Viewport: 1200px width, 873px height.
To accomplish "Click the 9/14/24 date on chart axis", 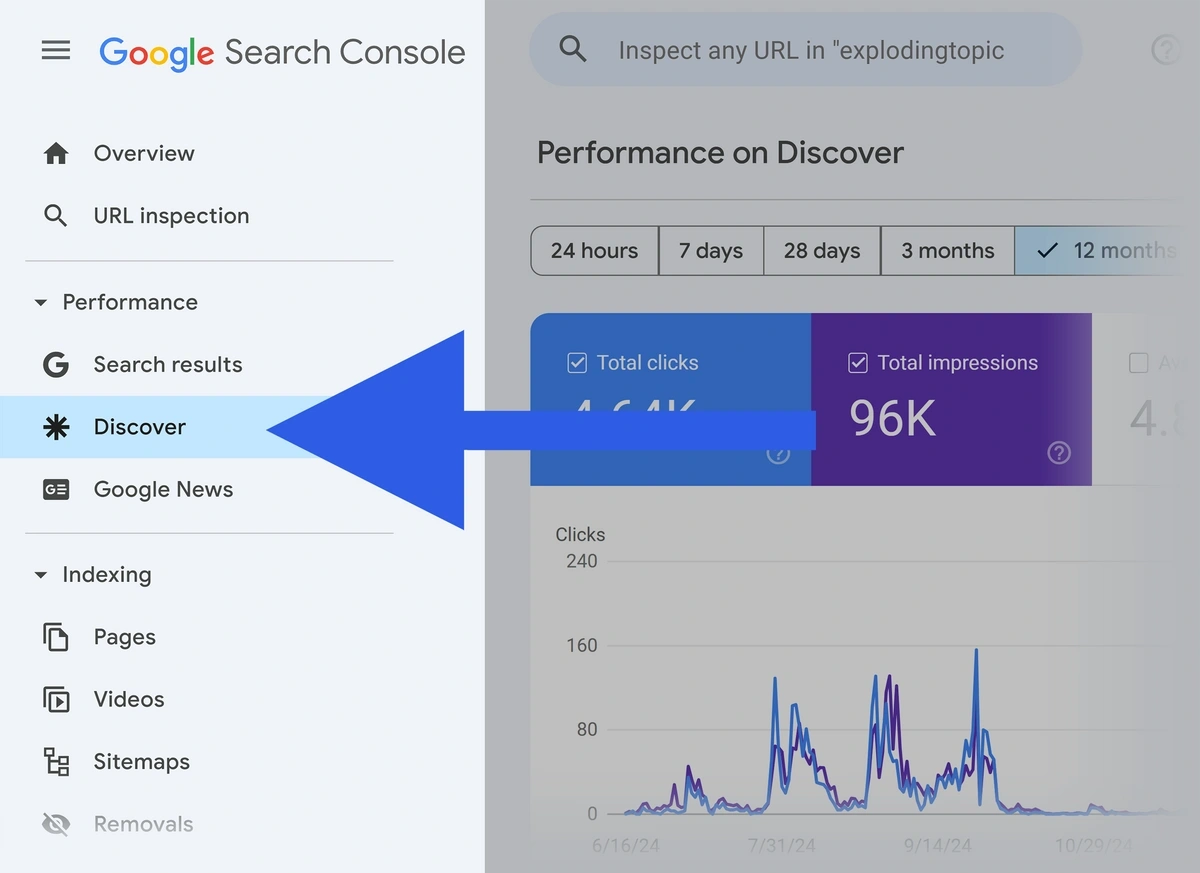I will (938, 845).
